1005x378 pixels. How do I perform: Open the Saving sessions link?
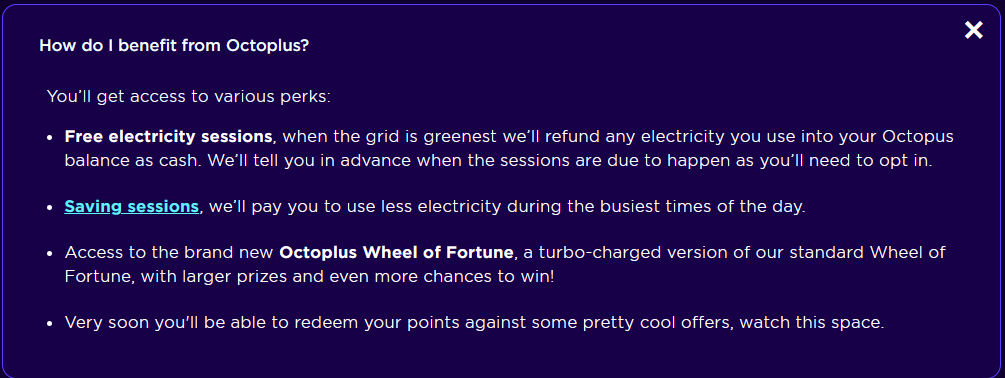pos(131,207)
